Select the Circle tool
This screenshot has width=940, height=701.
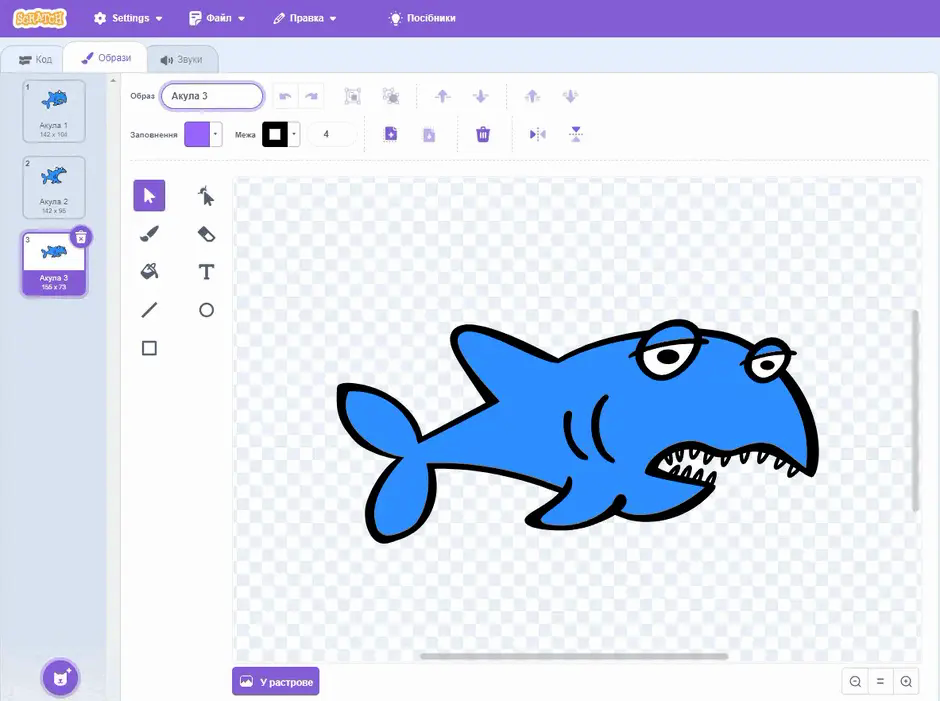click(206, 310)
